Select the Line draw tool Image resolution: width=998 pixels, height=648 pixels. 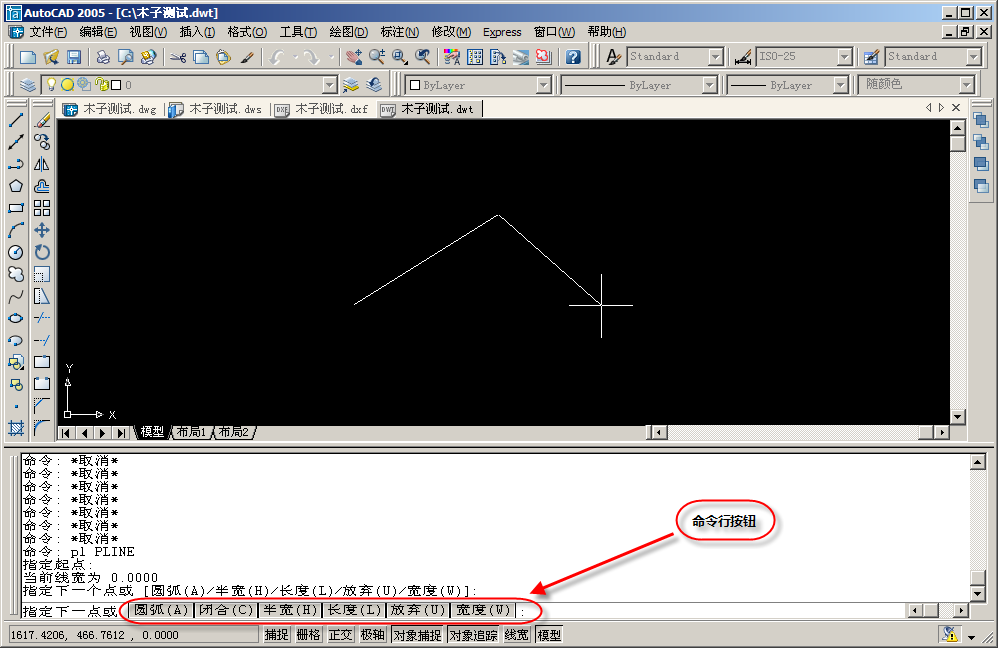tap(16, 120)
